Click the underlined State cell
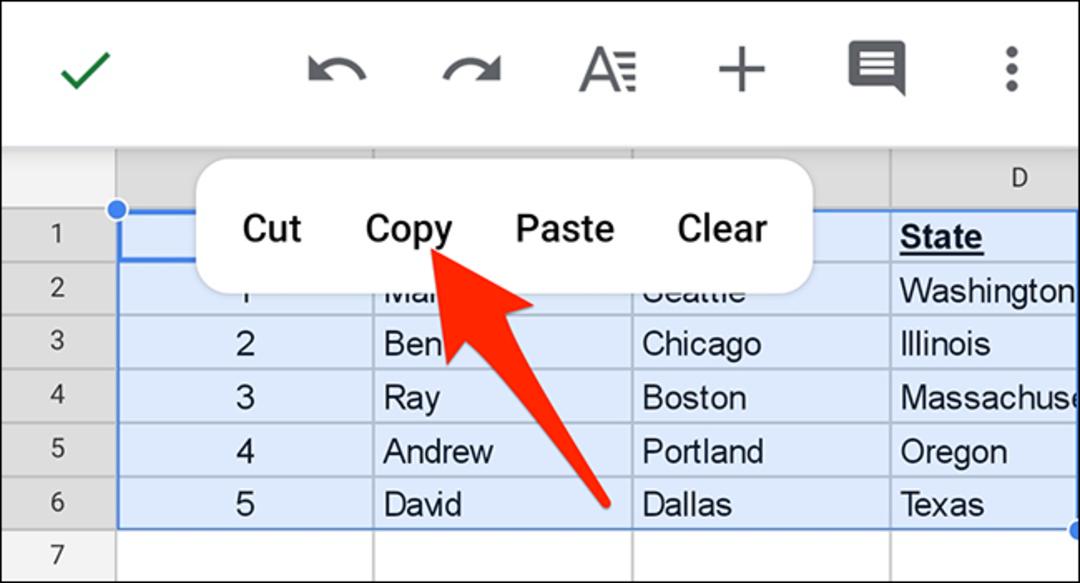This screenshot has width=1080, height=583. 984,236
